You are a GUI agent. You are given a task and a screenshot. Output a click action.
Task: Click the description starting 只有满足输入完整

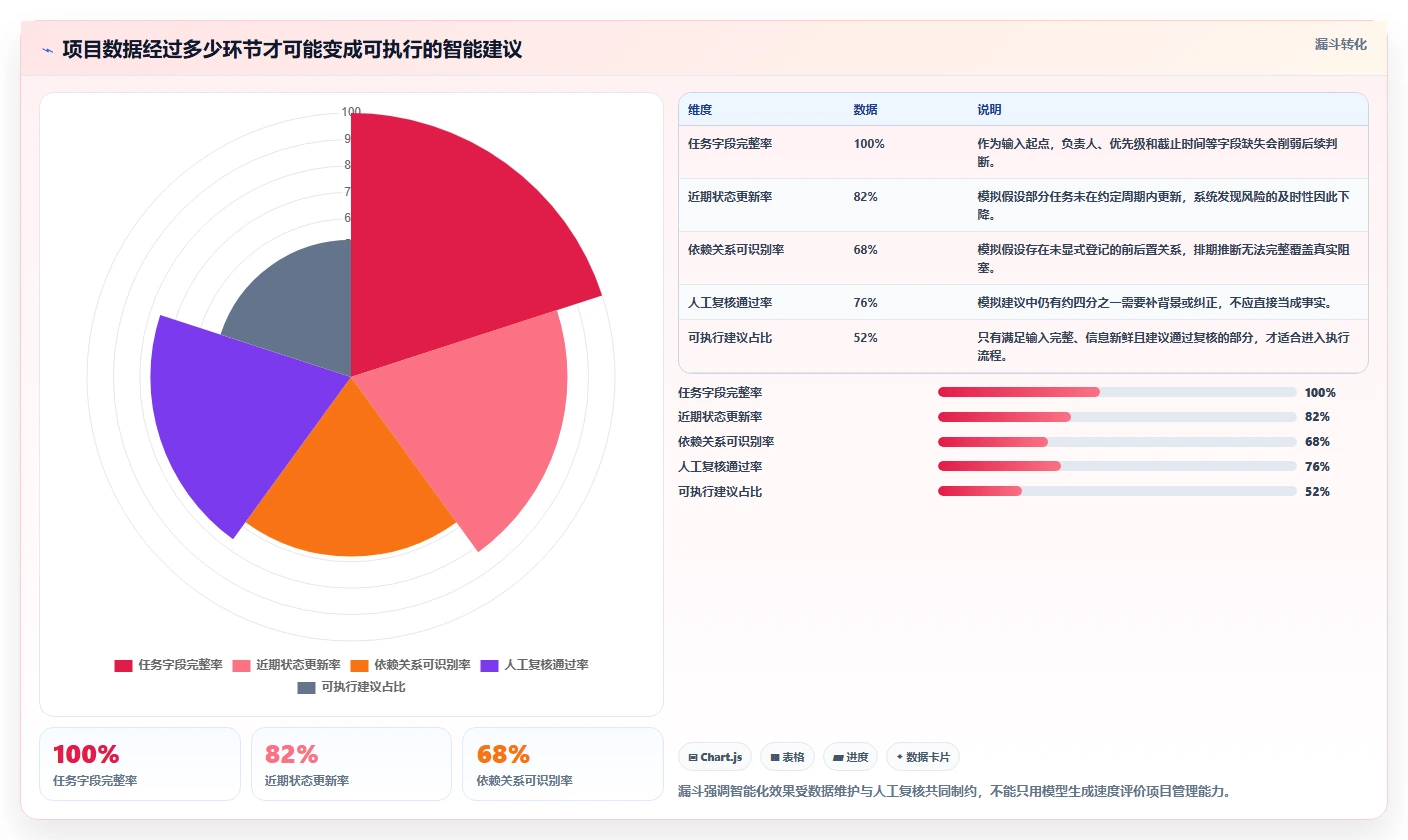pyautogui.click(x=1164, y=346)
